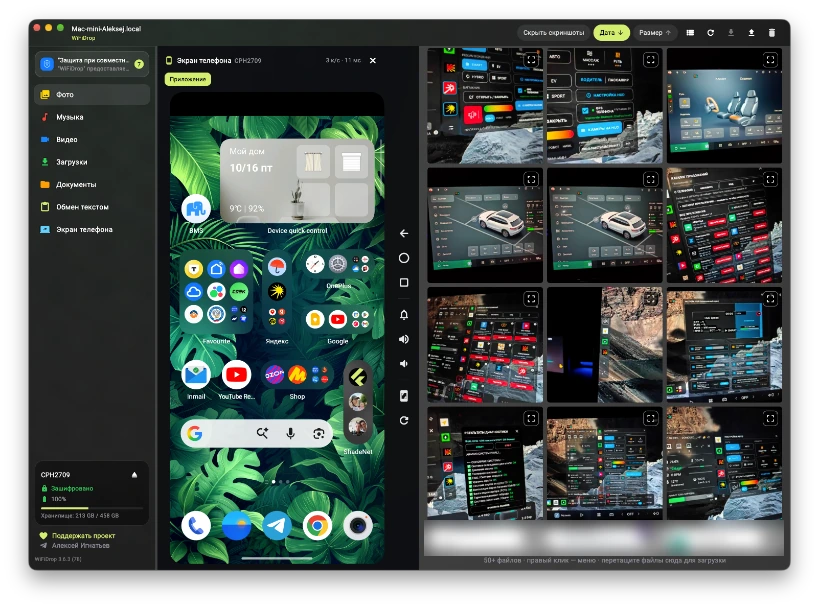Click the Mac-mini-Aleksej.local title
This screenshot has height=608, width=819.
[x=106, y=29]
